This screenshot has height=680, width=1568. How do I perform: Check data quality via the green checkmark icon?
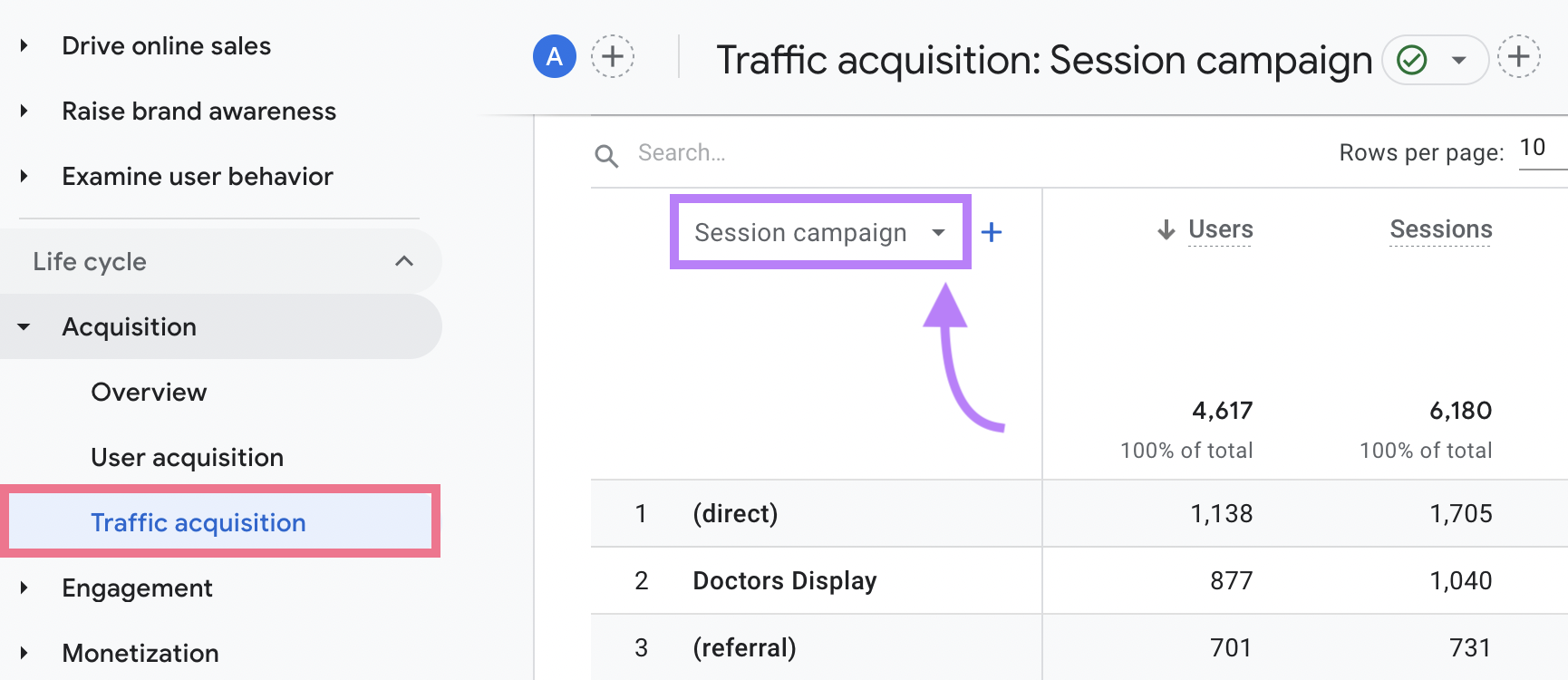(x=1411, y=59)
